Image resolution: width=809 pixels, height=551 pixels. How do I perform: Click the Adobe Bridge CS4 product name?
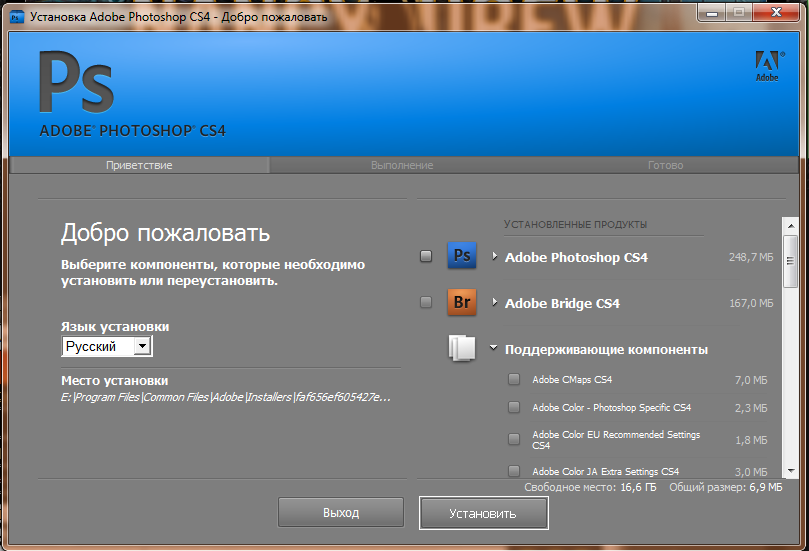[x=562, y=303]
